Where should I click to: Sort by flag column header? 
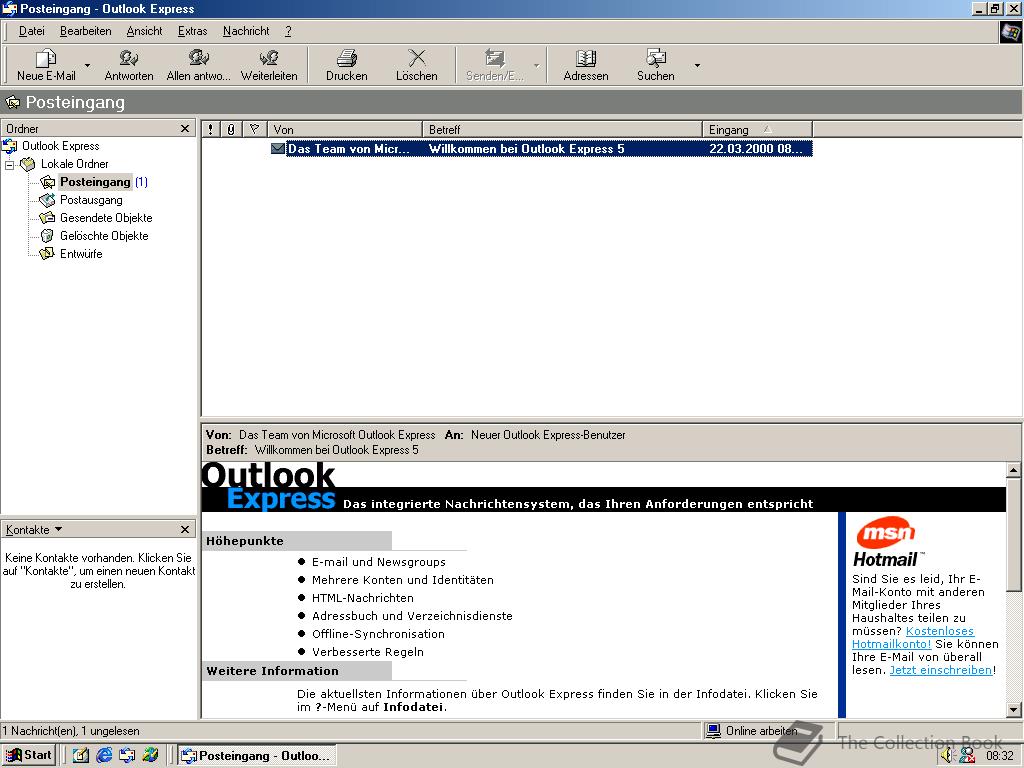click(x=255, y=129)
